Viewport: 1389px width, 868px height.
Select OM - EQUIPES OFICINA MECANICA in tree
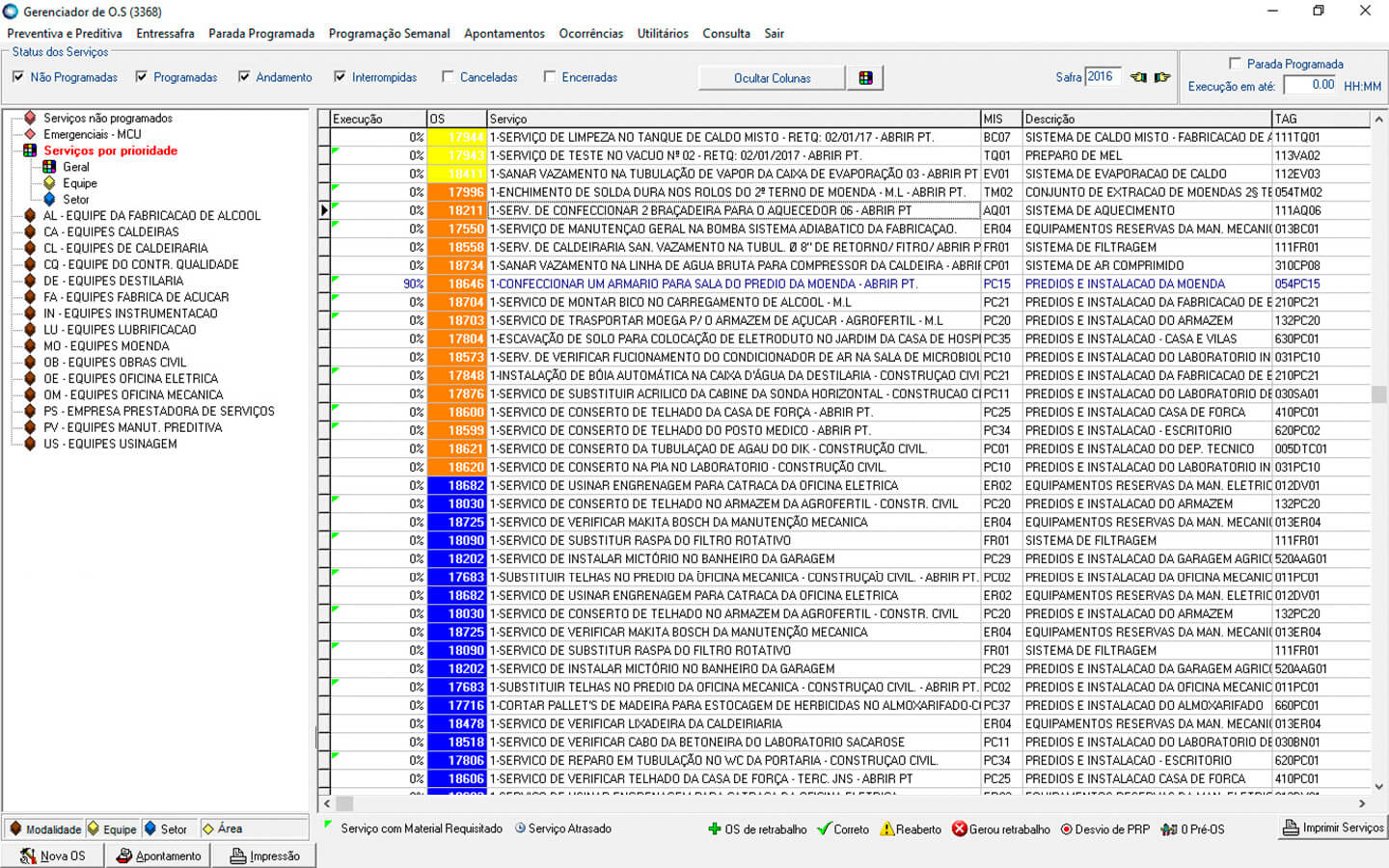click(x=133, y=394)
